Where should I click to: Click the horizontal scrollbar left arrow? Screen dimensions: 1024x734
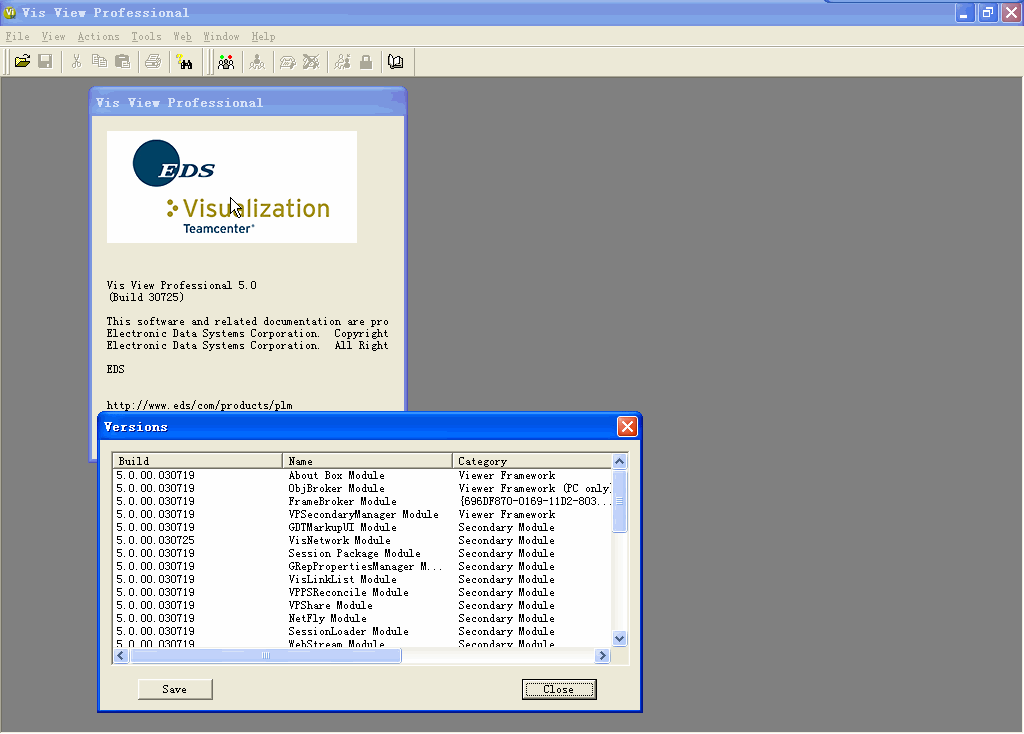coord(121,655)
